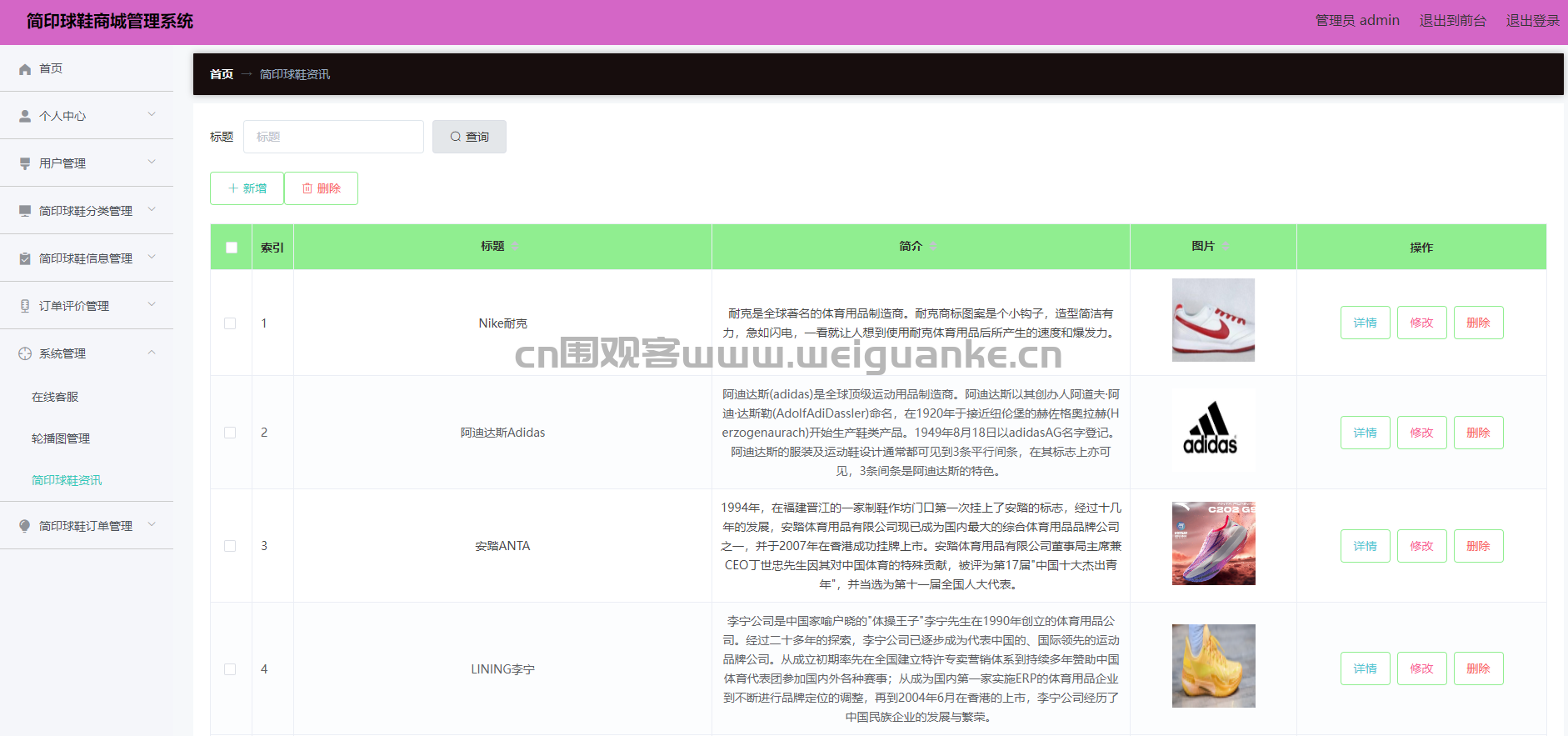
Task: Click the 用户管理 sidebar icon
Action: pyautogui.click(x=25, y=164)
